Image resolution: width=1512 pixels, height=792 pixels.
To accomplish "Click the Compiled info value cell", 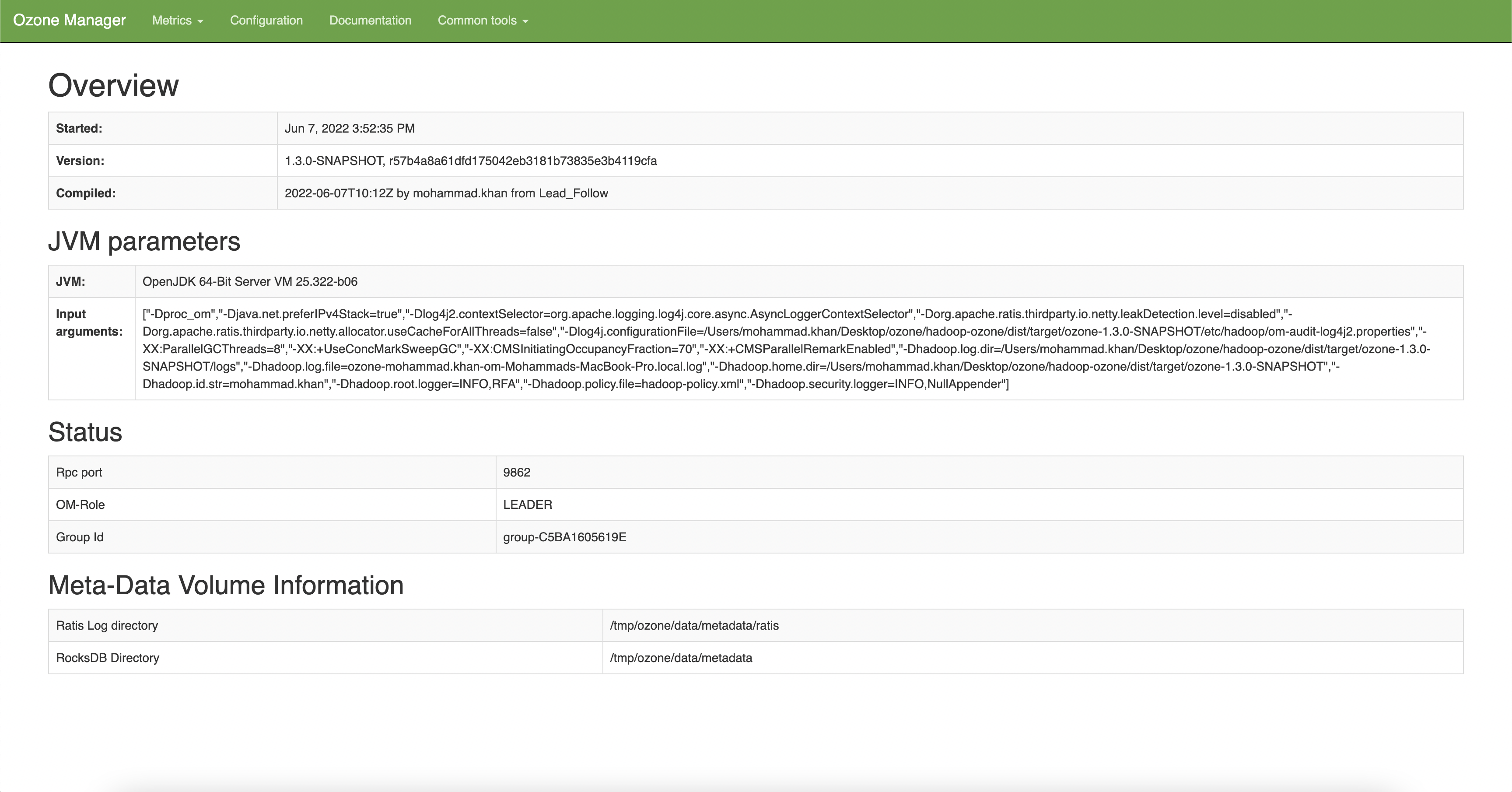I will [x=446, y=193].
